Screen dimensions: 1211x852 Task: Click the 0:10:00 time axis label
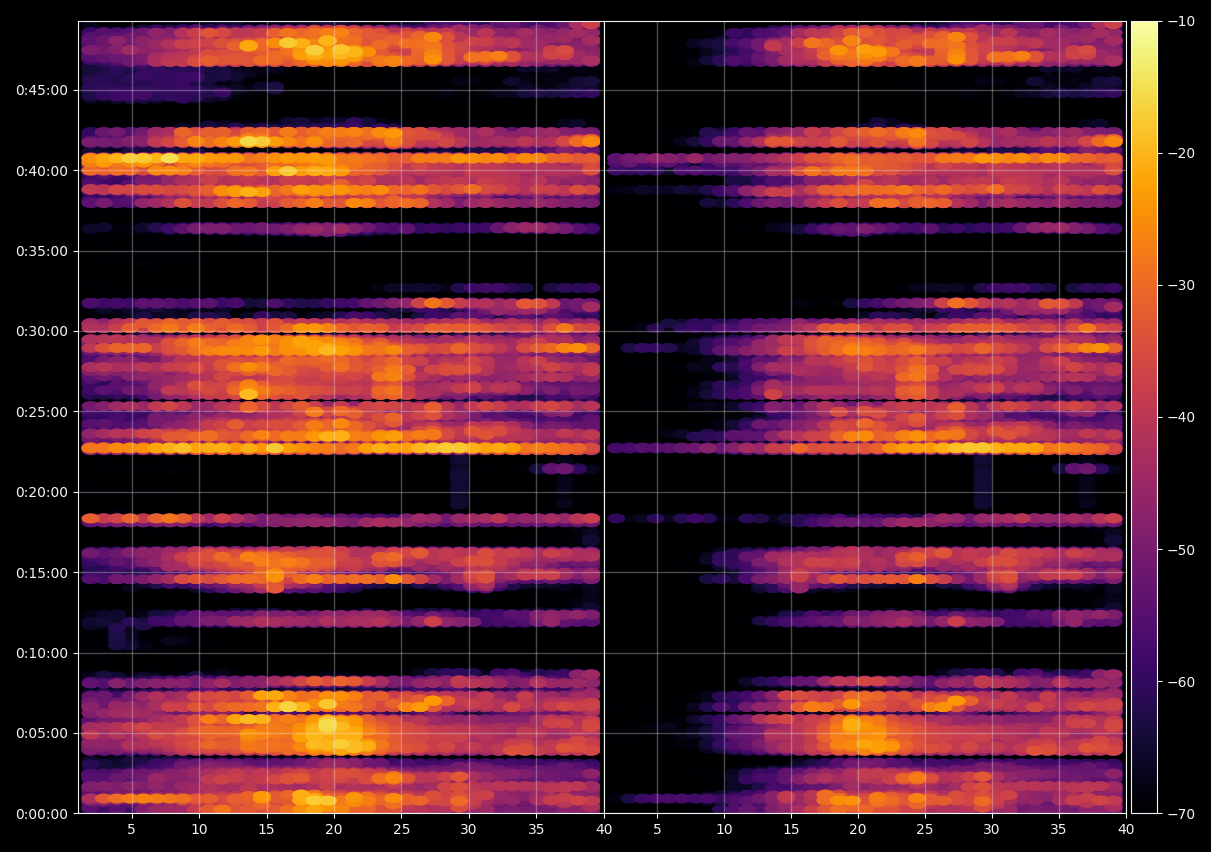[x=42, y=653]
